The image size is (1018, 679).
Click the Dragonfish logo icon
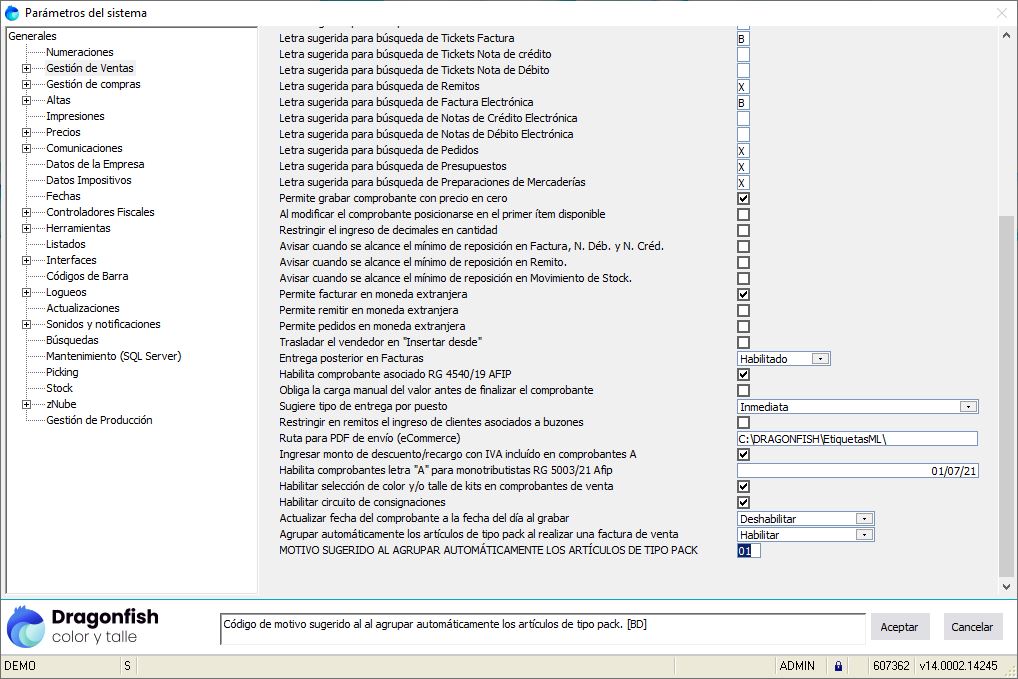[26, 626]
